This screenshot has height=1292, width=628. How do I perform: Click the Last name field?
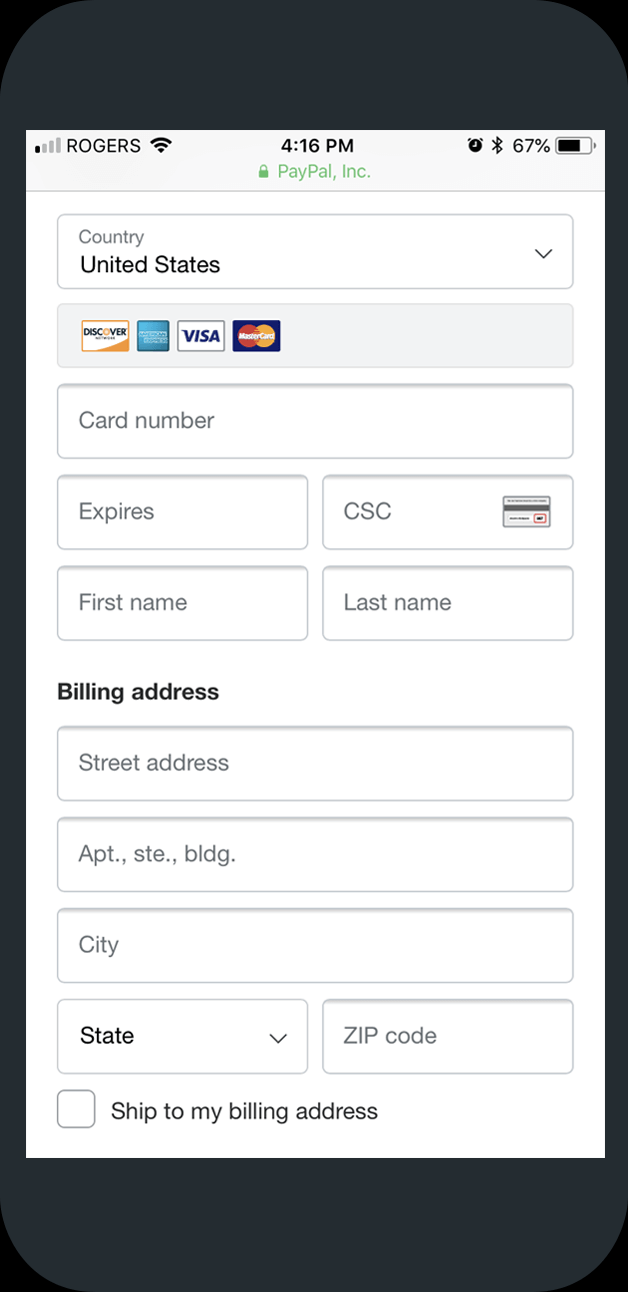pos(448,603)
